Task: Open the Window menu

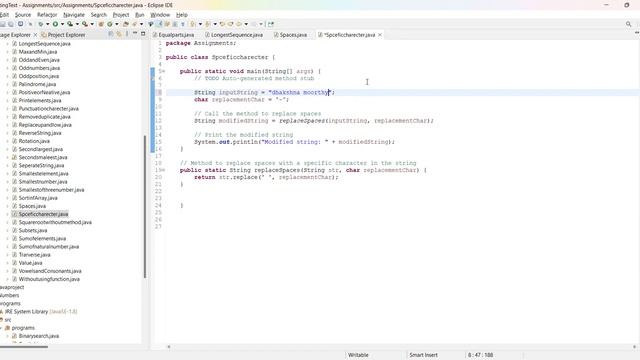Action: 160,15
